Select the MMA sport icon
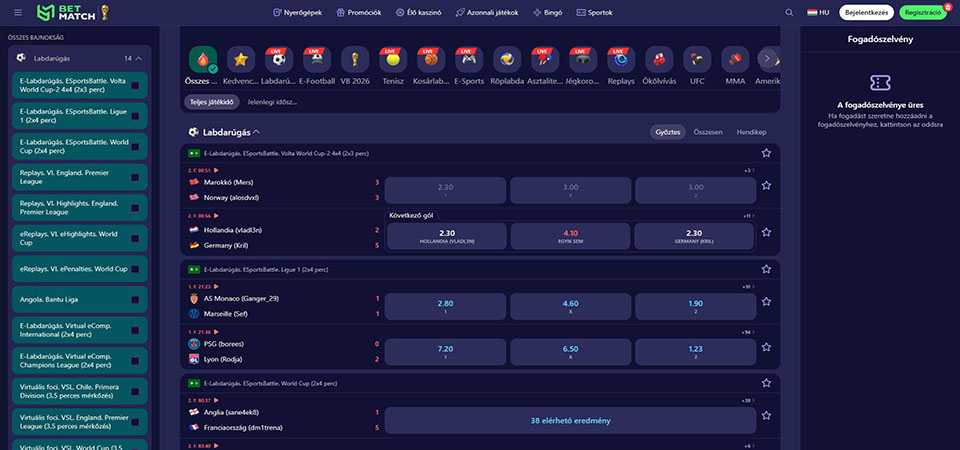960x450 pixels. [735, 59]
